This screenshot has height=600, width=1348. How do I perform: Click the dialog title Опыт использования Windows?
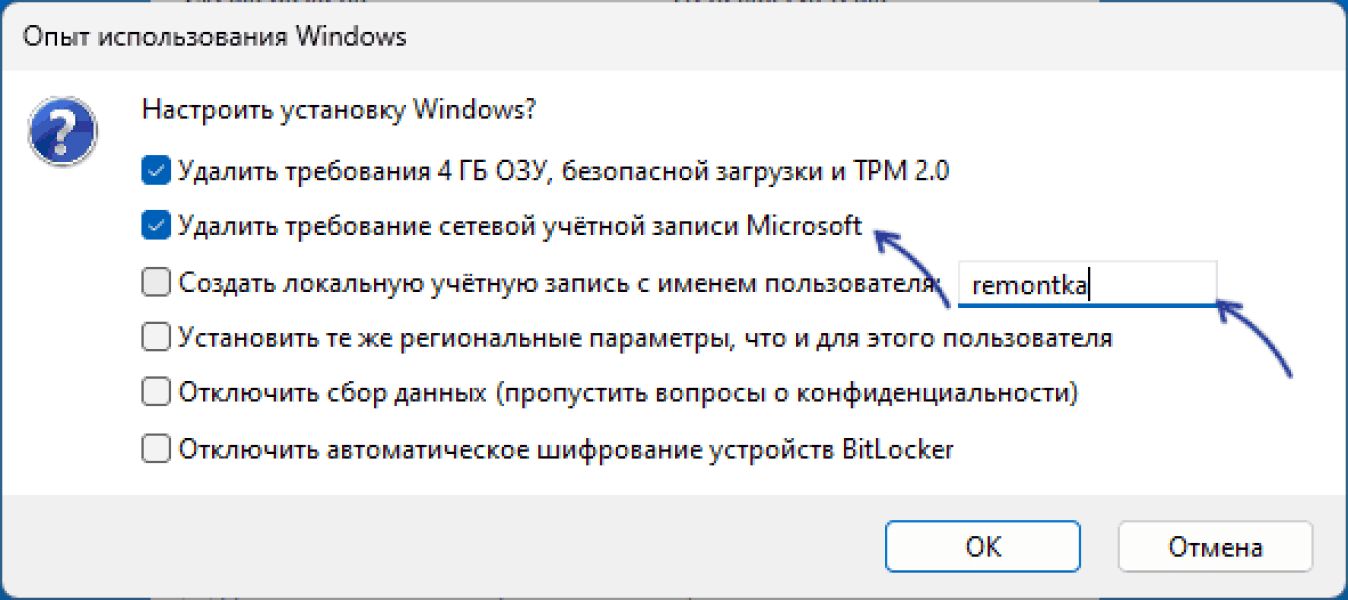click(x=215, y=35)
